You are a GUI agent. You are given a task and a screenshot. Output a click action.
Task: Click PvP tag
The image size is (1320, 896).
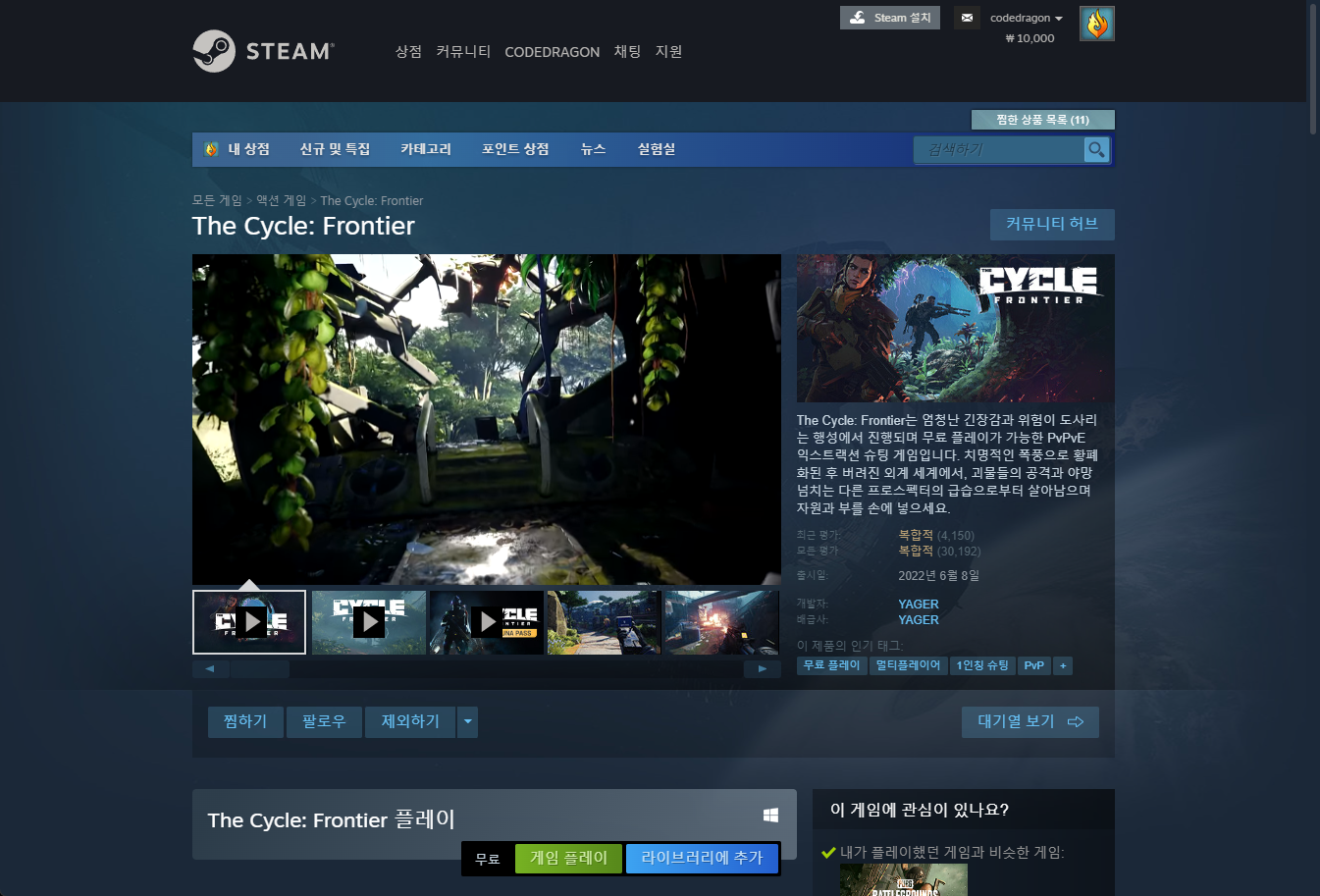[1033, 665]
